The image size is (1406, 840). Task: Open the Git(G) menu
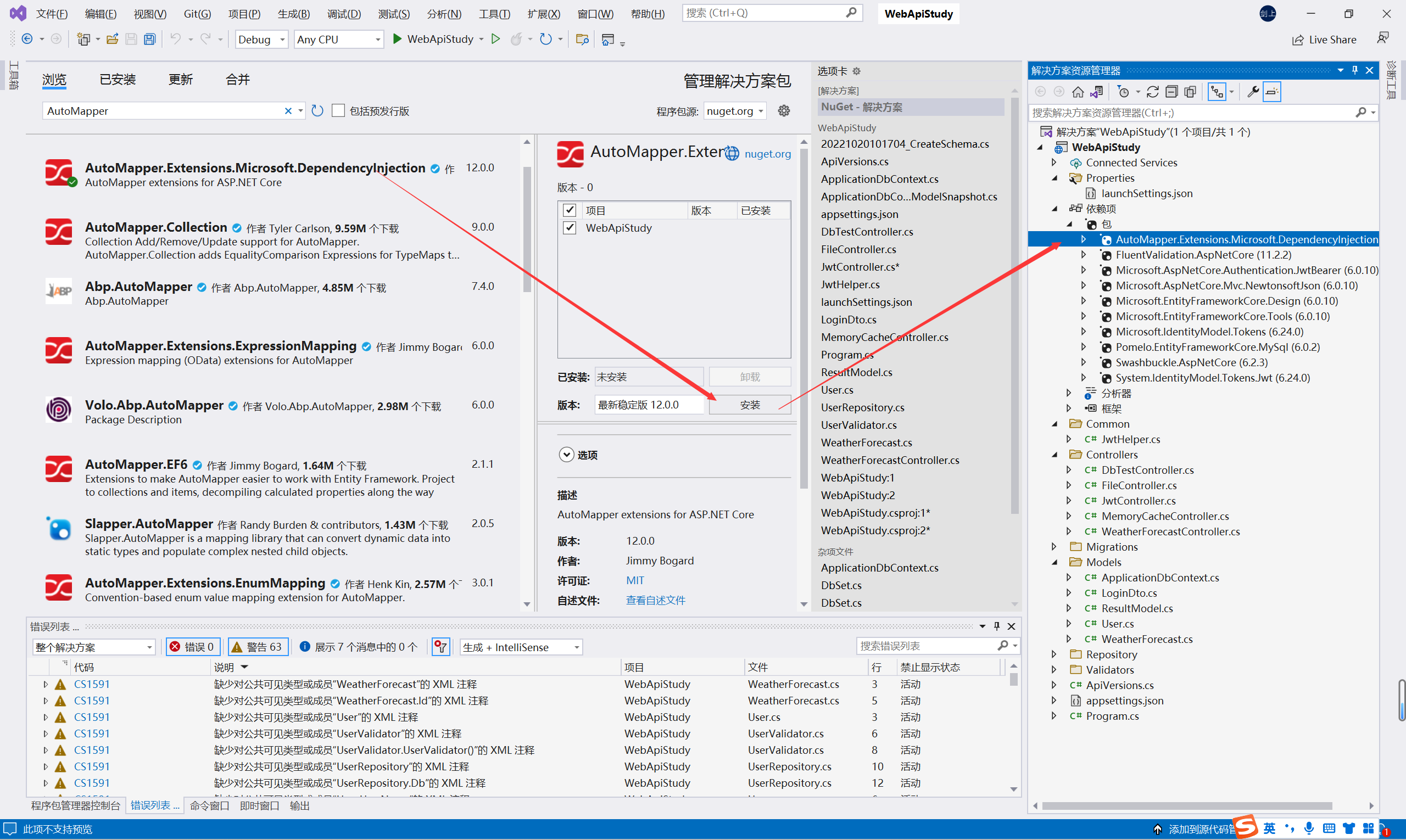tap(197, 14)
